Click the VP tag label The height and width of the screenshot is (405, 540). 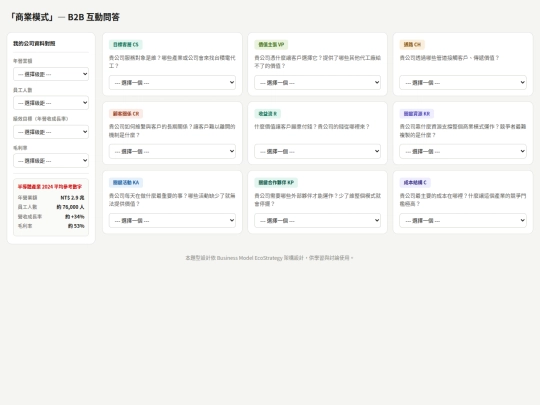pos(271,44)
